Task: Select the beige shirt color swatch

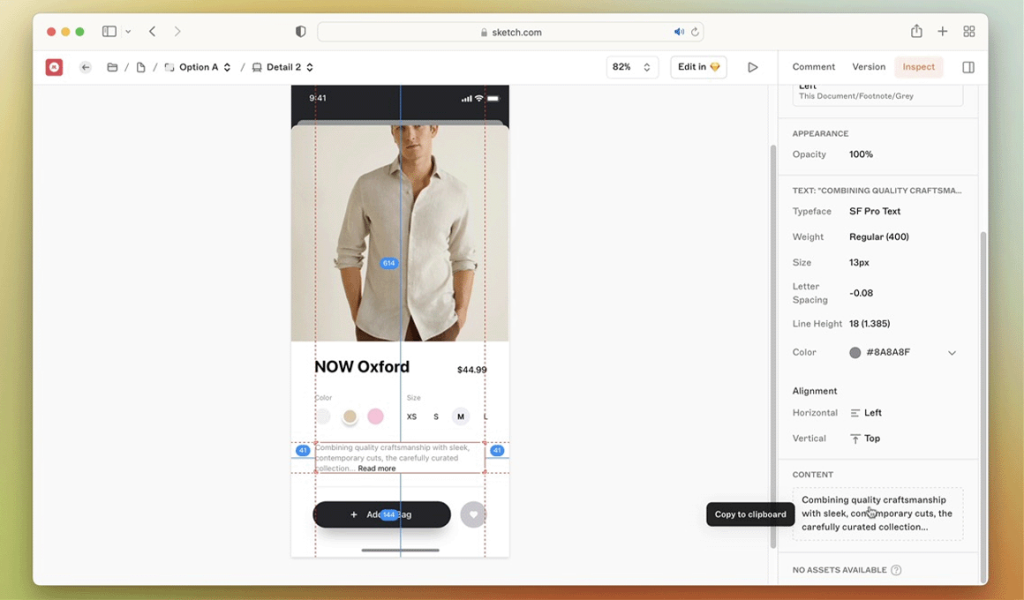Action: (350, 417)
